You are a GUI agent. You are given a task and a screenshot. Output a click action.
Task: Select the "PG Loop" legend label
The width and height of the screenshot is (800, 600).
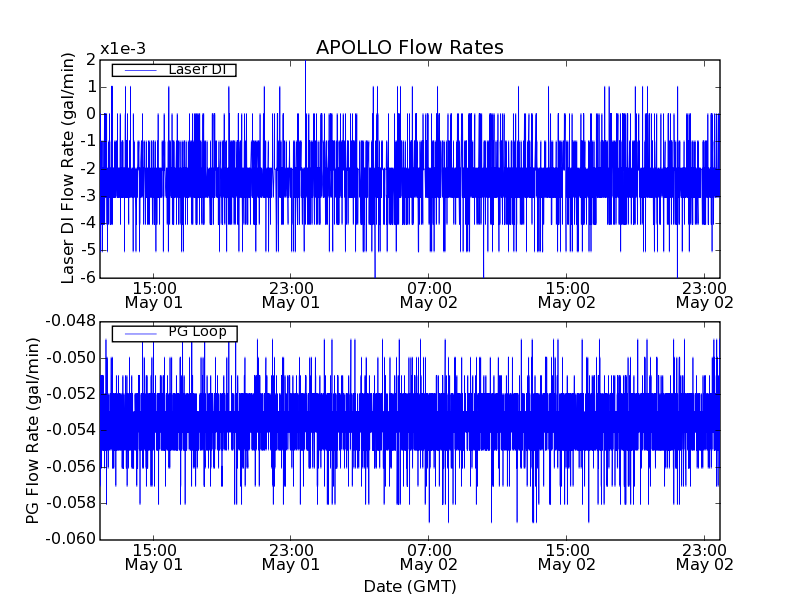pos(196,332)
